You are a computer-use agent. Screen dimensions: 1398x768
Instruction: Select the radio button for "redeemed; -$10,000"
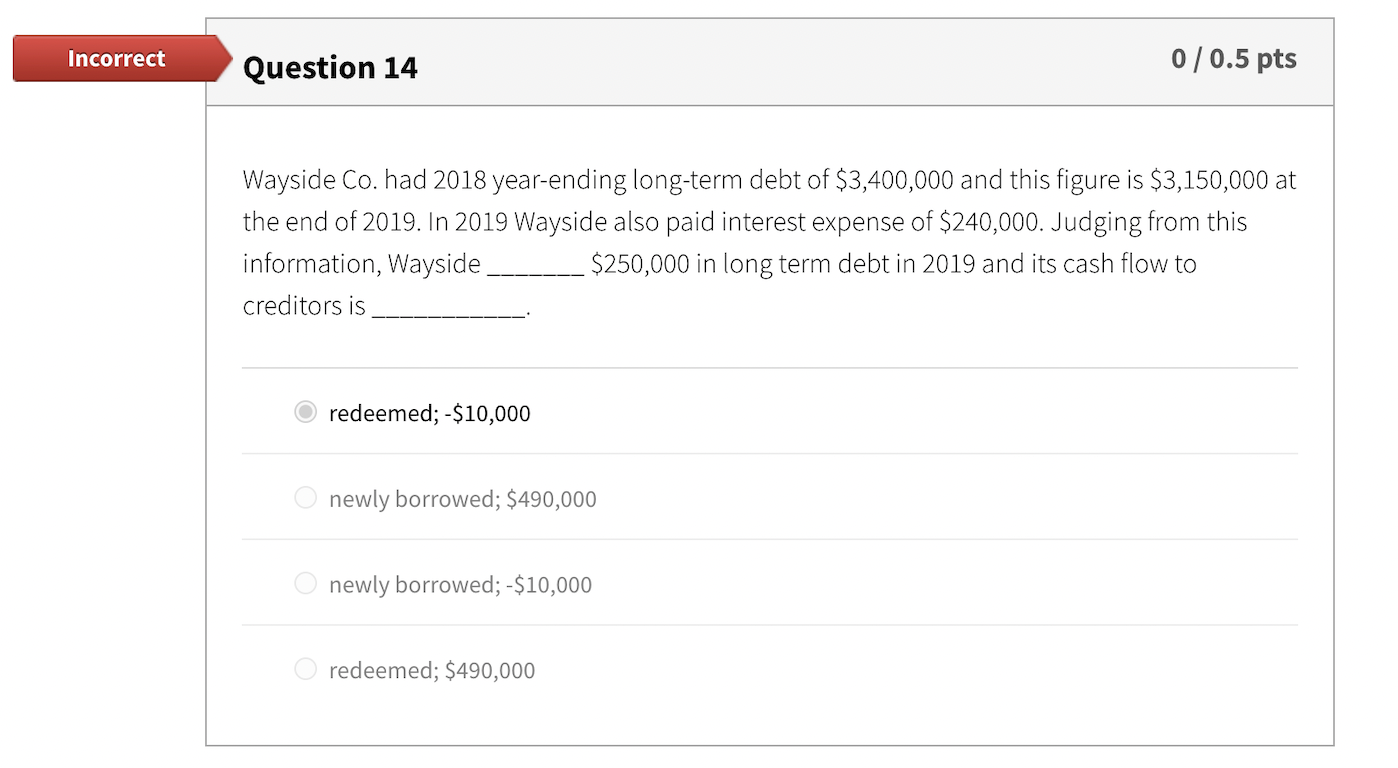click(x=306, y=412)
